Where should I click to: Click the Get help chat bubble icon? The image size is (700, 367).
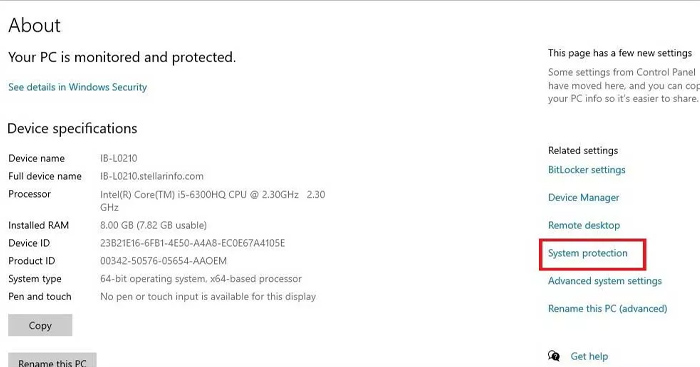click(x=554, y=356)
